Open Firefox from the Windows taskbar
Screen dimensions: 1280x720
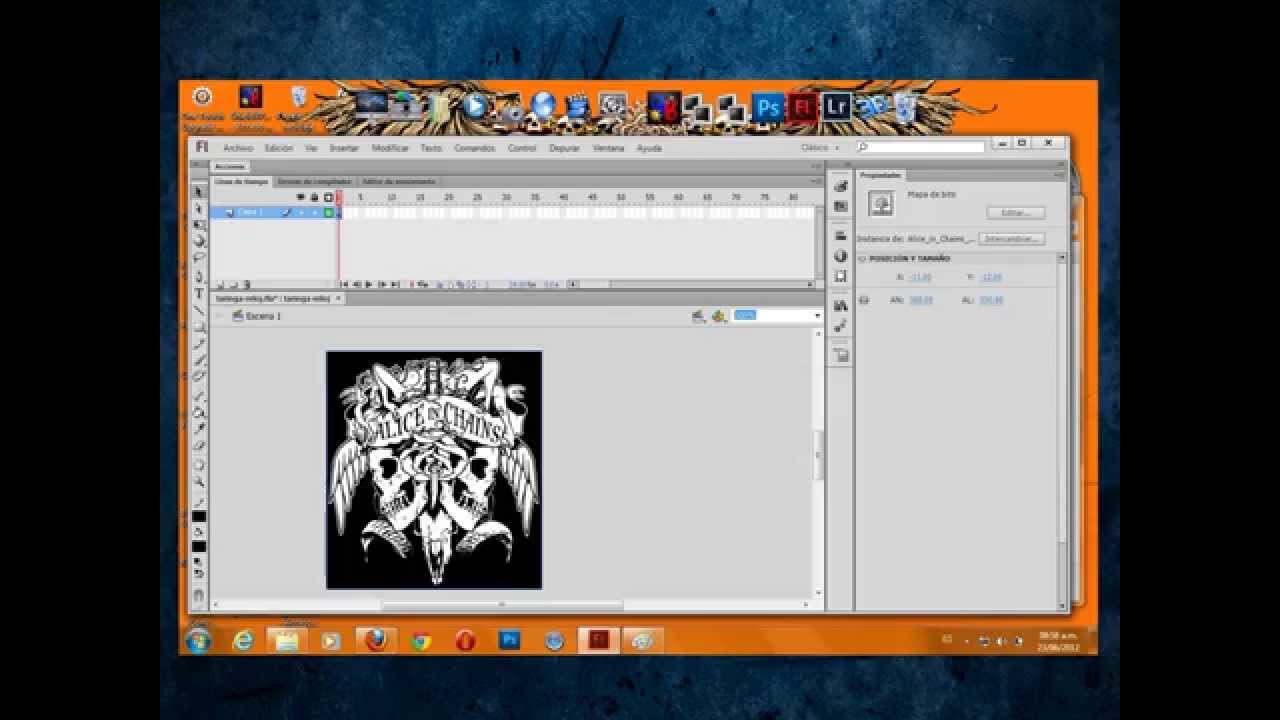[x=376, y=640]
